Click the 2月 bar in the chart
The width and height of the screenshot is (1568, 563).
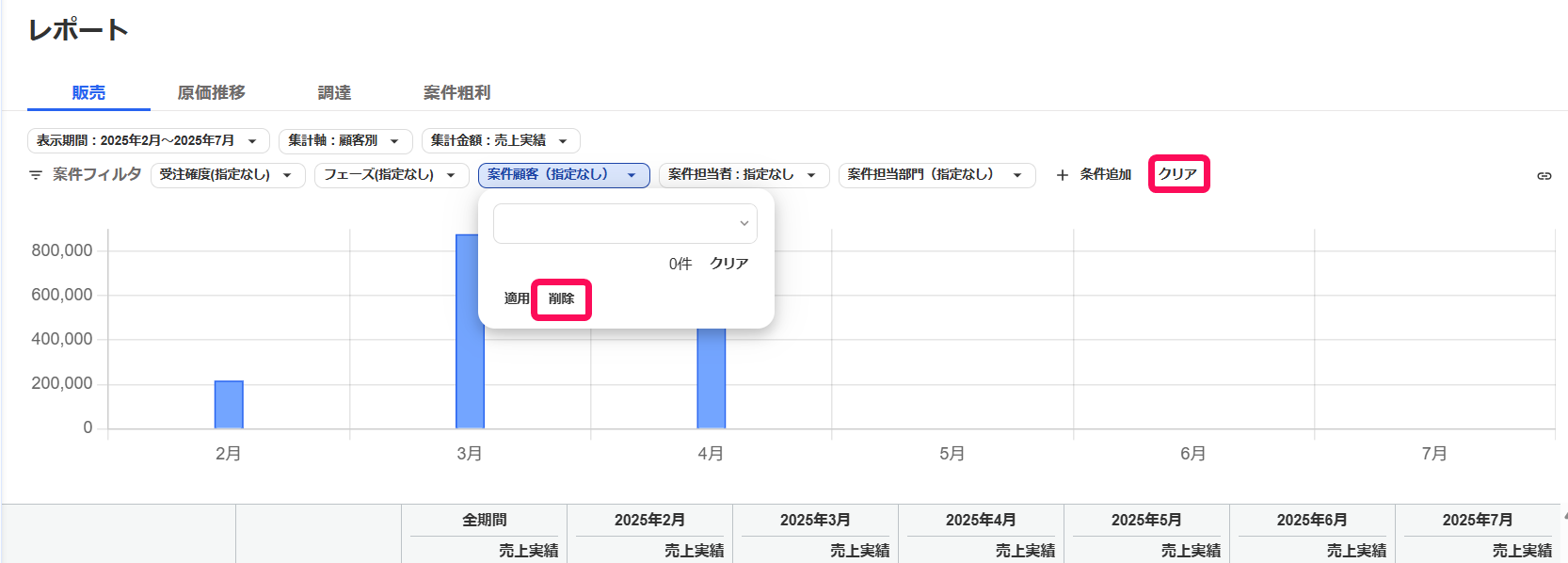click(229, 405)
